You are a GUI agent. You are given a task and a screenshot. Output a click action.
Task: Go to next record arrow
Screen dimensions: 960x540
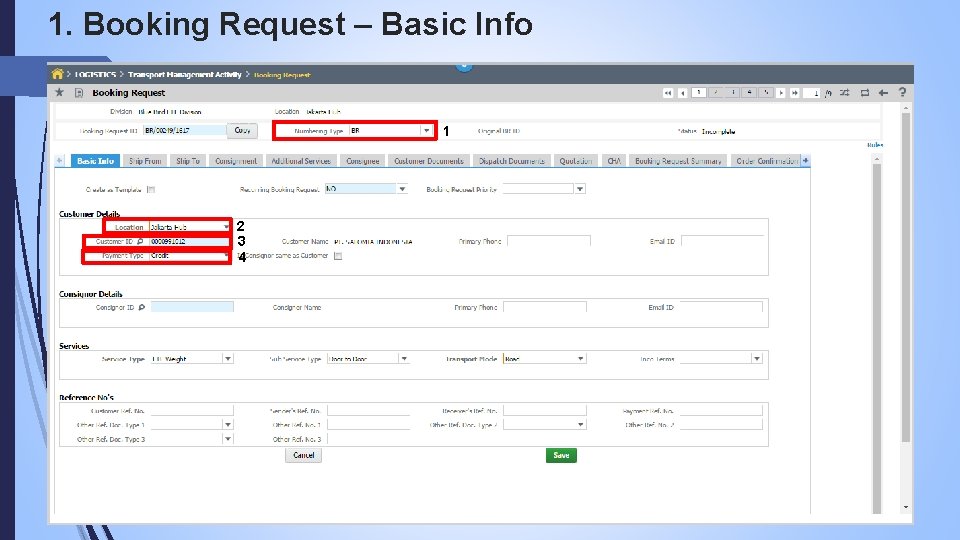pyautogui.click(x=781, y=93)
